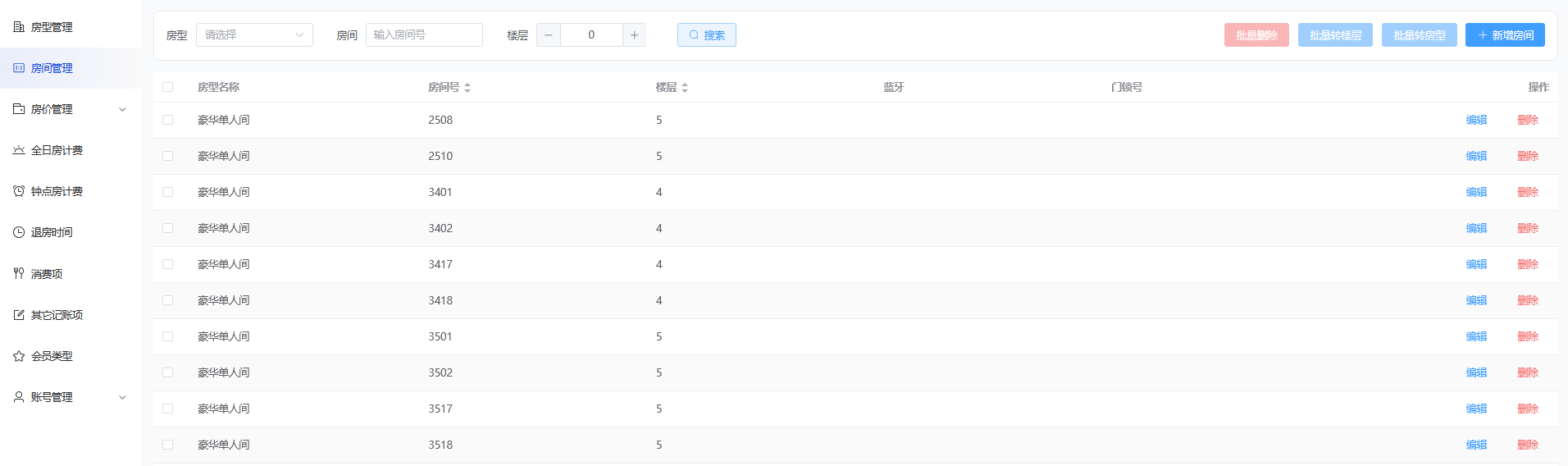Open 其它记账项 menu item
This screenshot has width=1568, height=466.
71,315
